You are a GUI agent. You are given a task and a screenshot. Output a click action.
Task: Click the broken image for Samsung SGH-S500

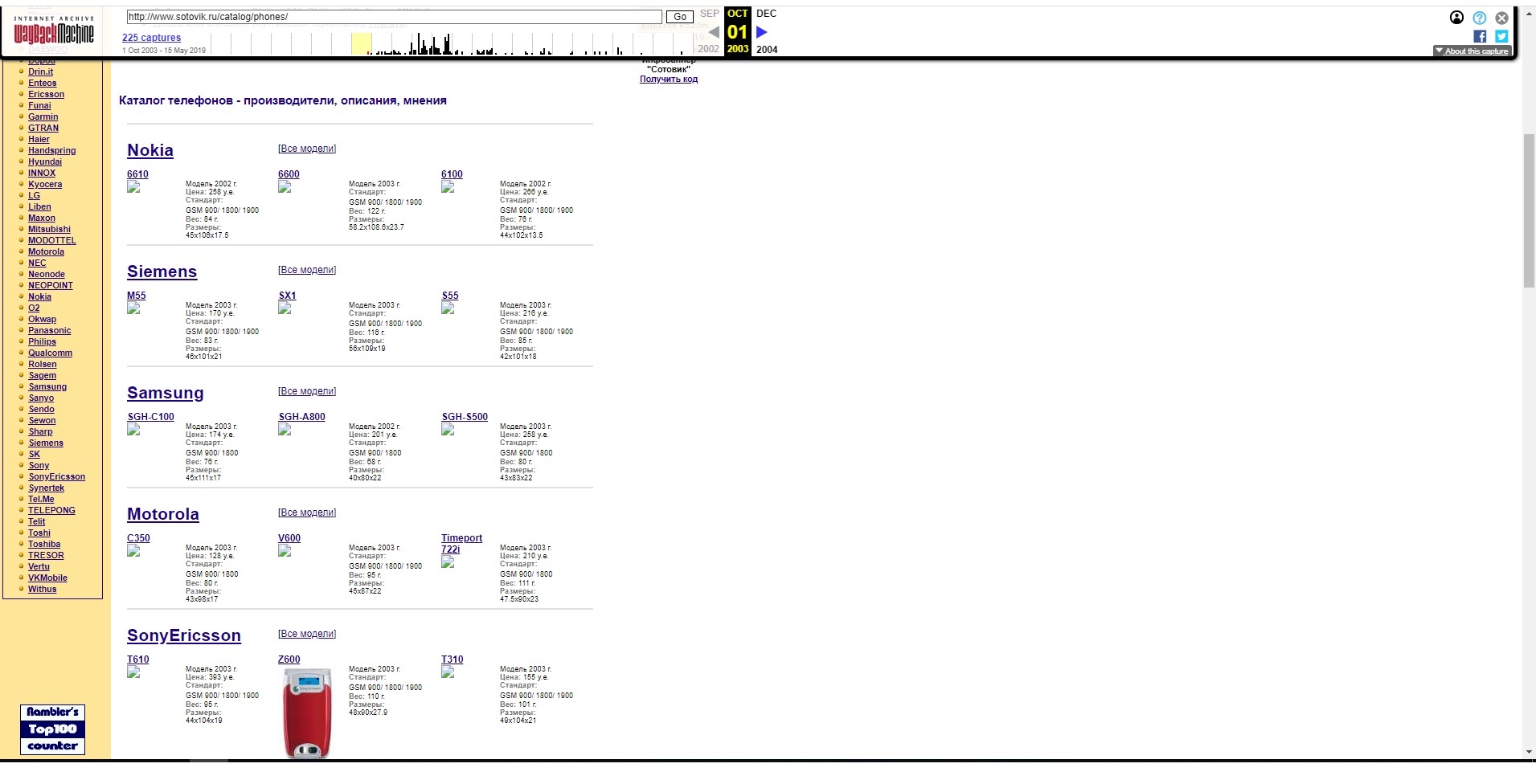448,430
